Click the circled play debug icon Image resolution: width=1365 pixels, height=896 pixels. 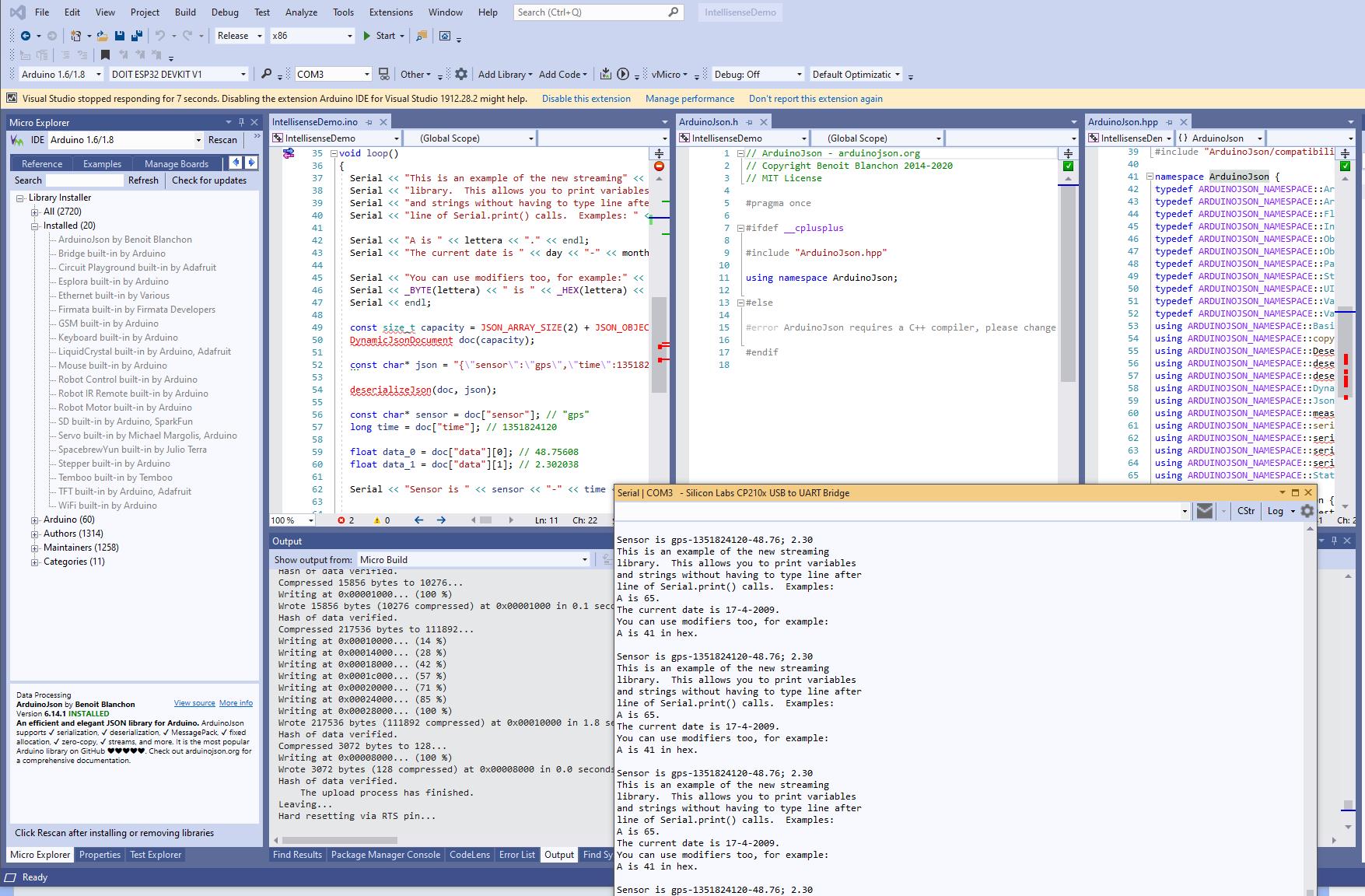click(x=623, y=74)
